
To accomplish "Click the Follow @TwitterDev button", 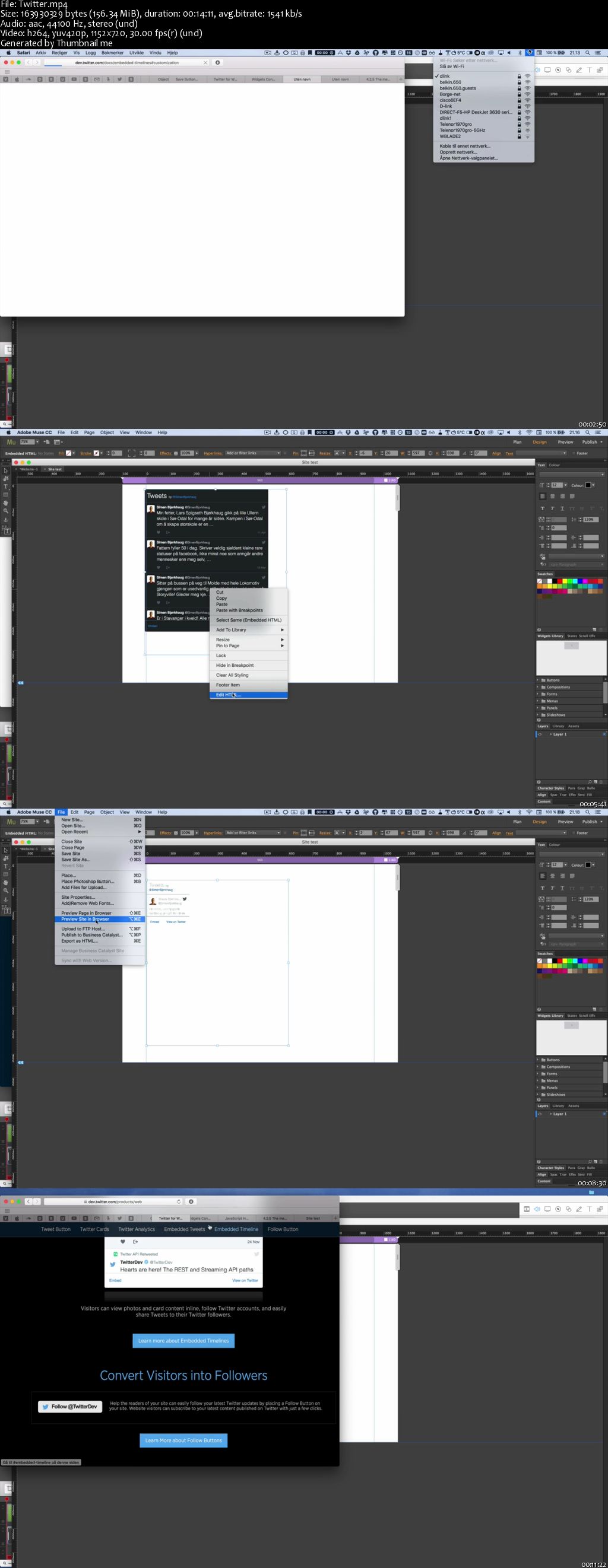I will [71, 1407].
